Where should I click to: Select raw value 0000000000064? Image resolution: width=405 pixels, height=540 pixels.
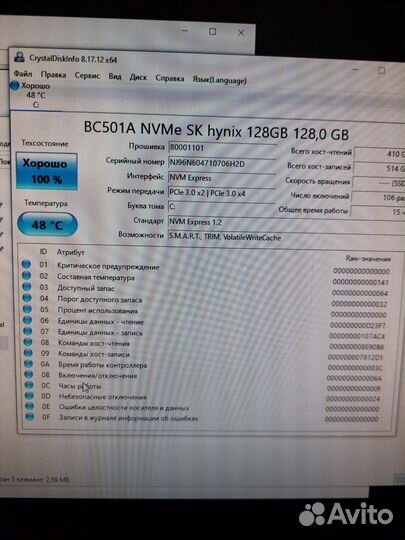(360, 293)
